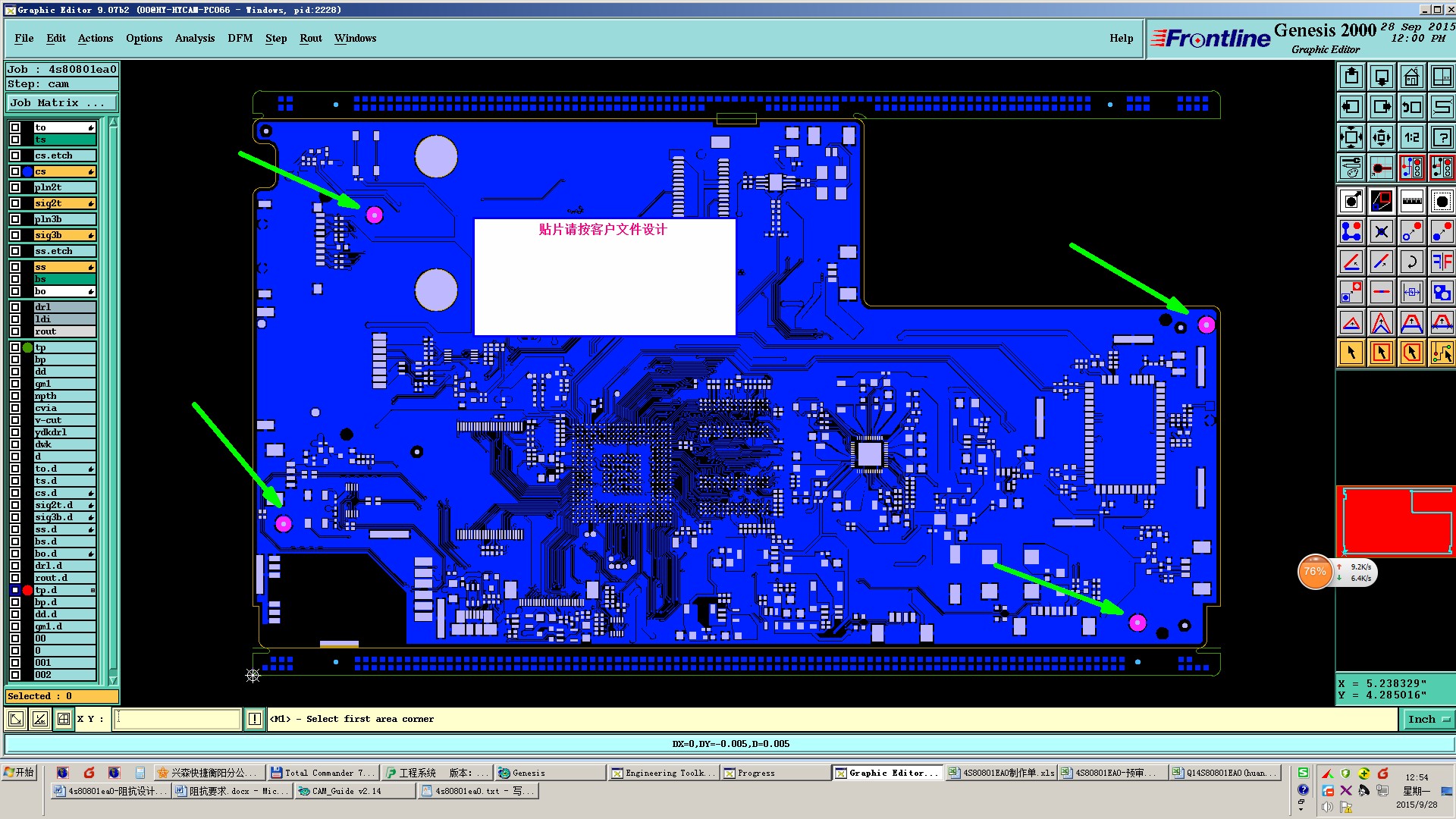Click the blue color dot beside cs layer
The width and height of the screenshot is (1456, 819).
click(x=27, y=171)
